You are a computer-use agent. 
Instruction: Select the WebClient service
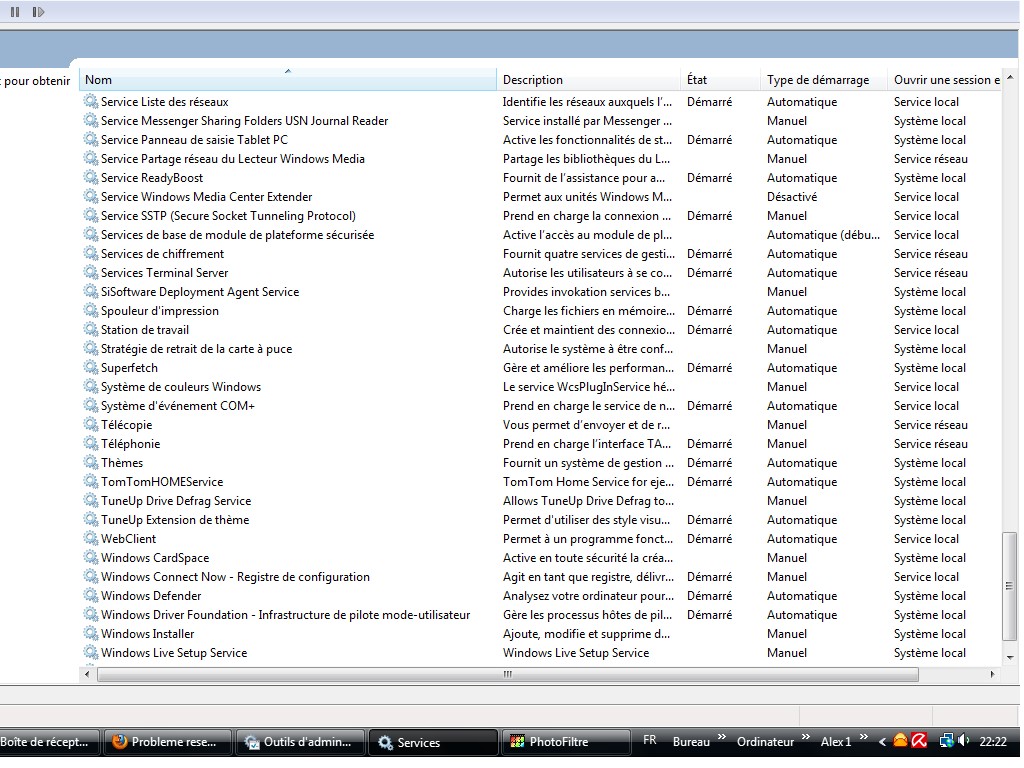pyautogui.click(x=129, y=538)
